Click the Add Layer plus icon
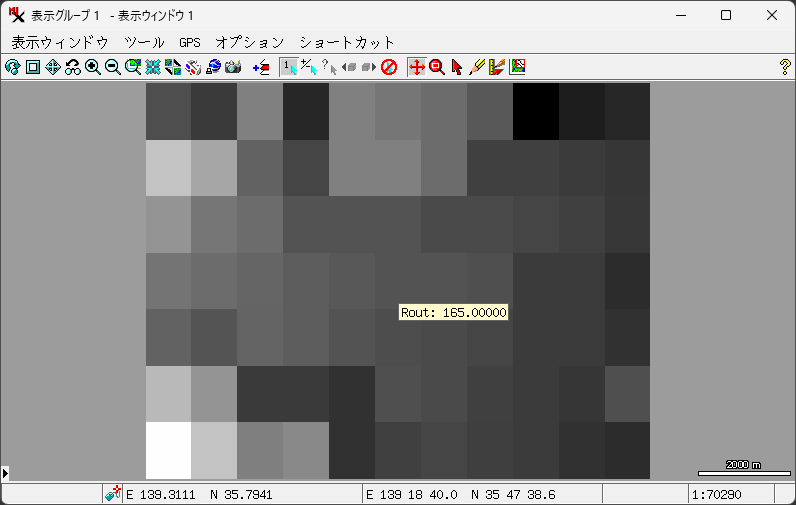This screenshot has height=505, width=796. [x=261, y=67]
